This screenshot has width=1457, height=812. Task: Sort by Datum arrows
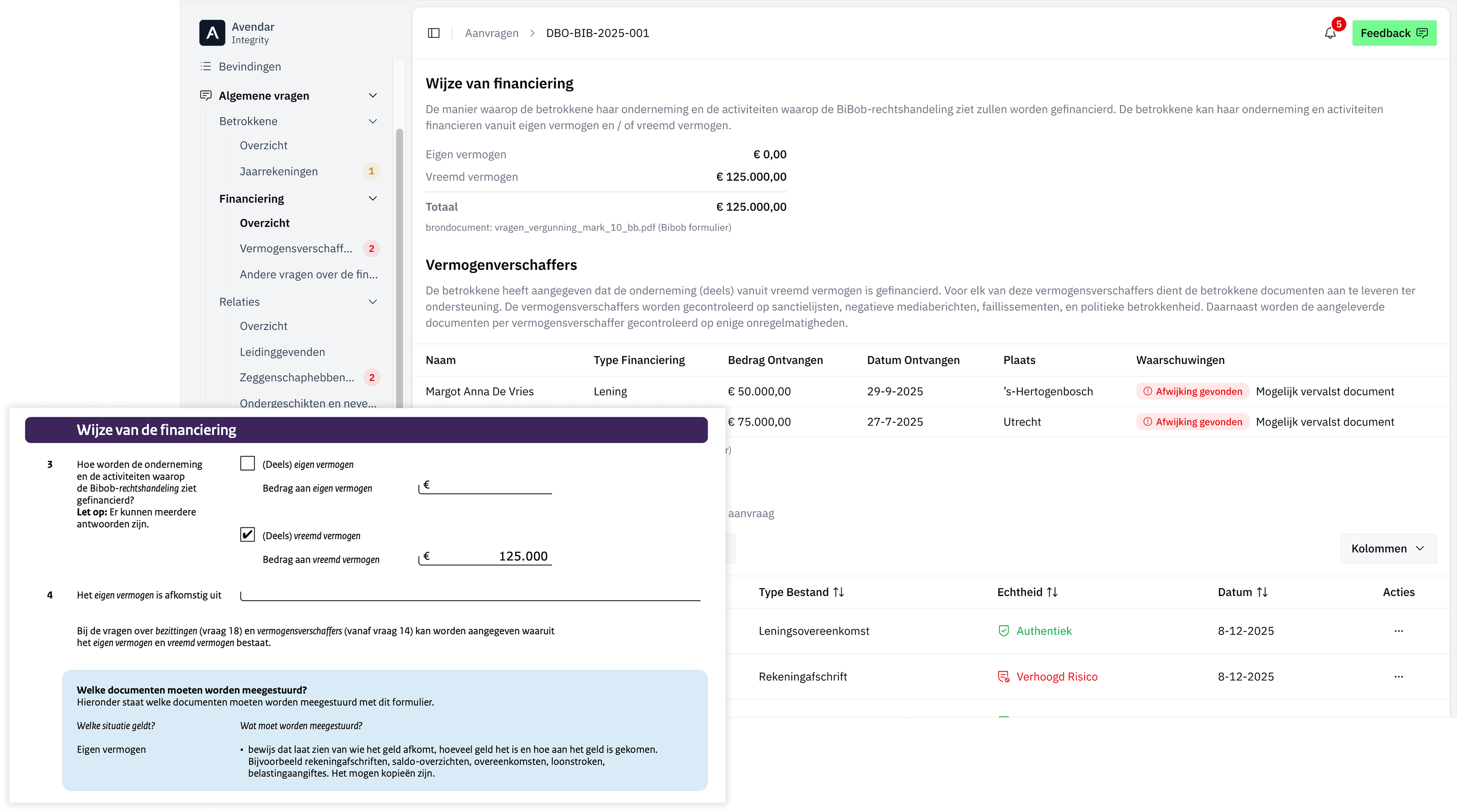tap(1262, 592)
